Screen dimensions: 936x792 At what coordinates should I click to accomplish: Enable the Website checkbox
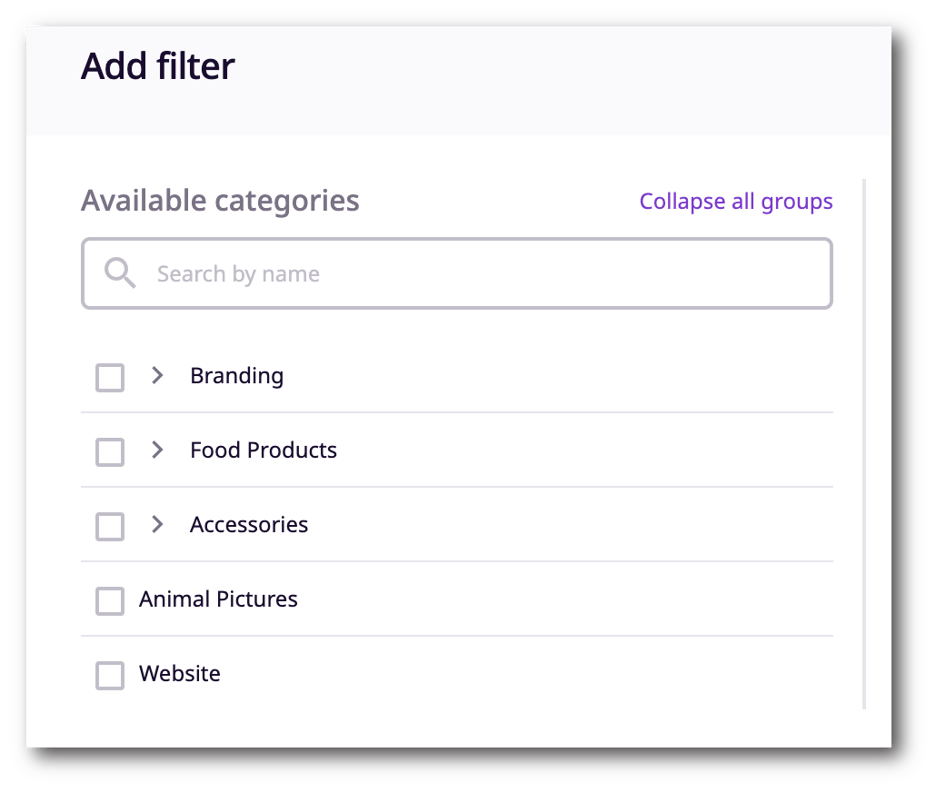coord(109,675)
